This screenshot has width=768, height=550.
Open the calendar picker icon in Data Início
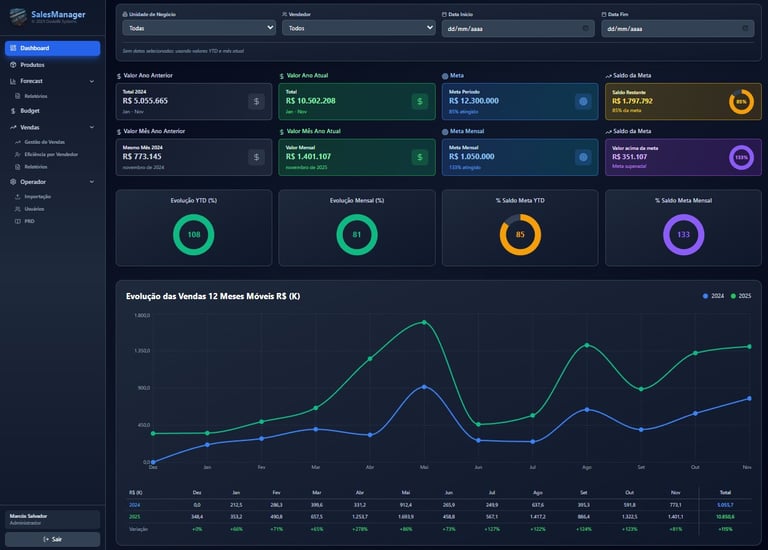pos(585,28)
